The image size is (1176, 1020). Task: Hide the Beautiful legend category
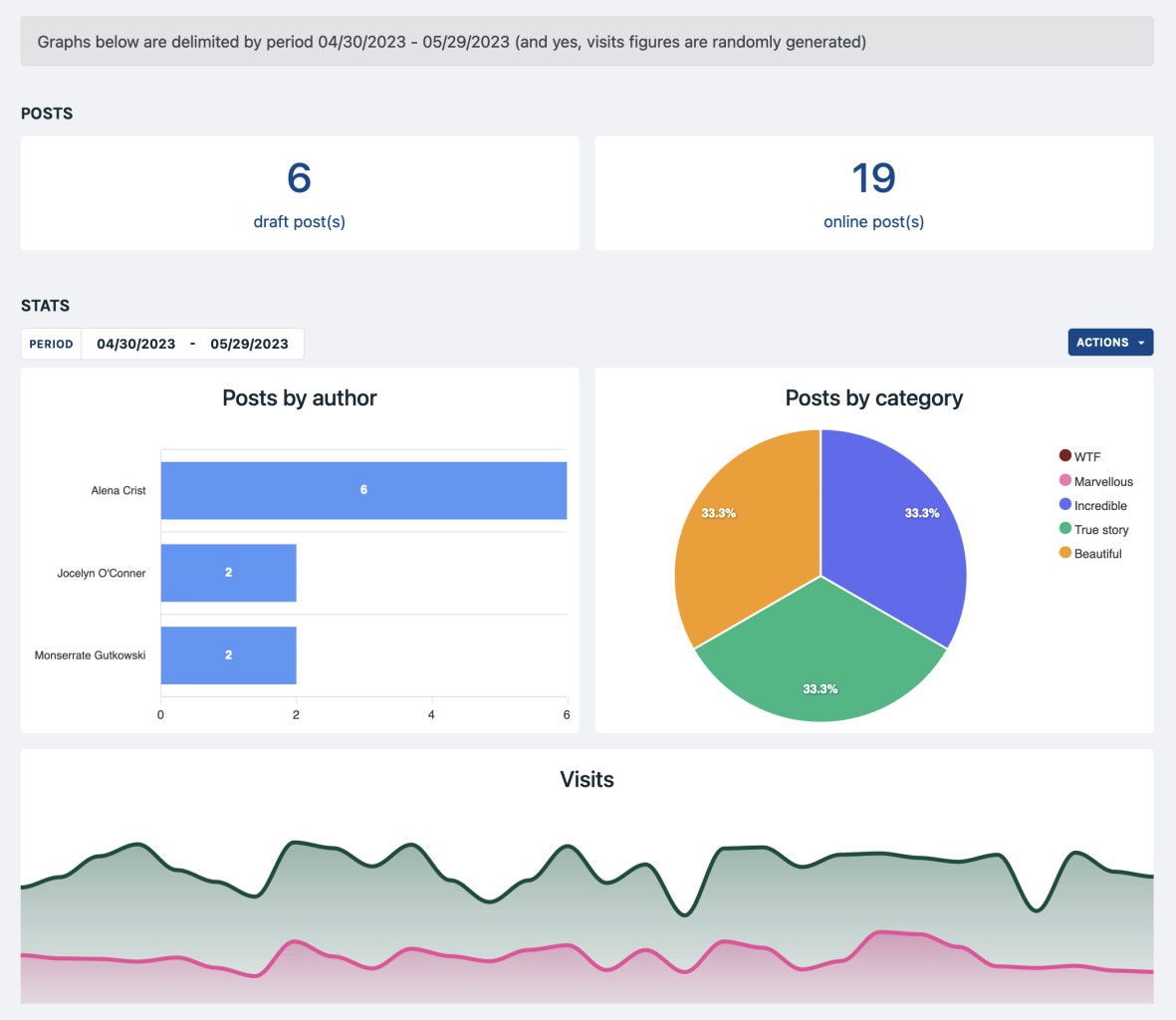[x=1090, y=554]
